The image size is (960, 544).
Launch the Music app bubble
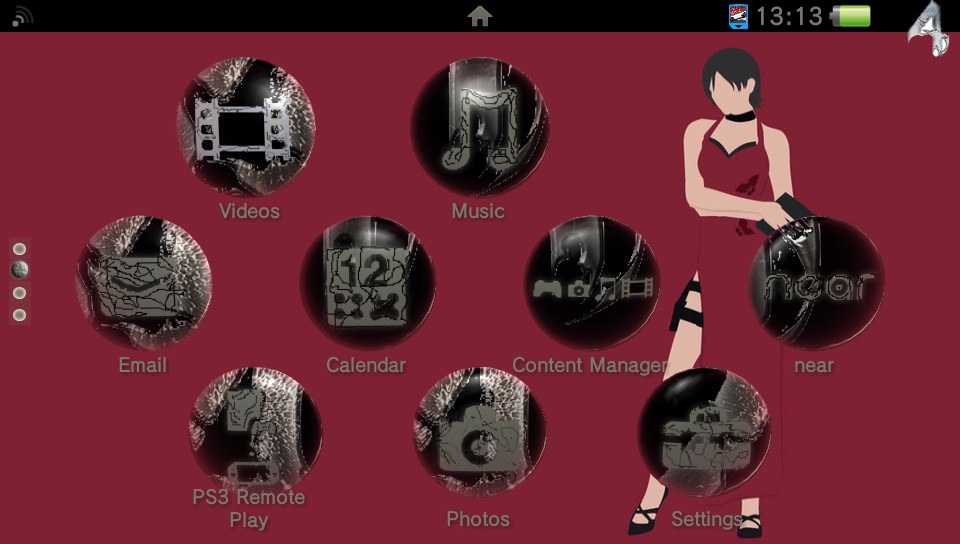point(480,126)
